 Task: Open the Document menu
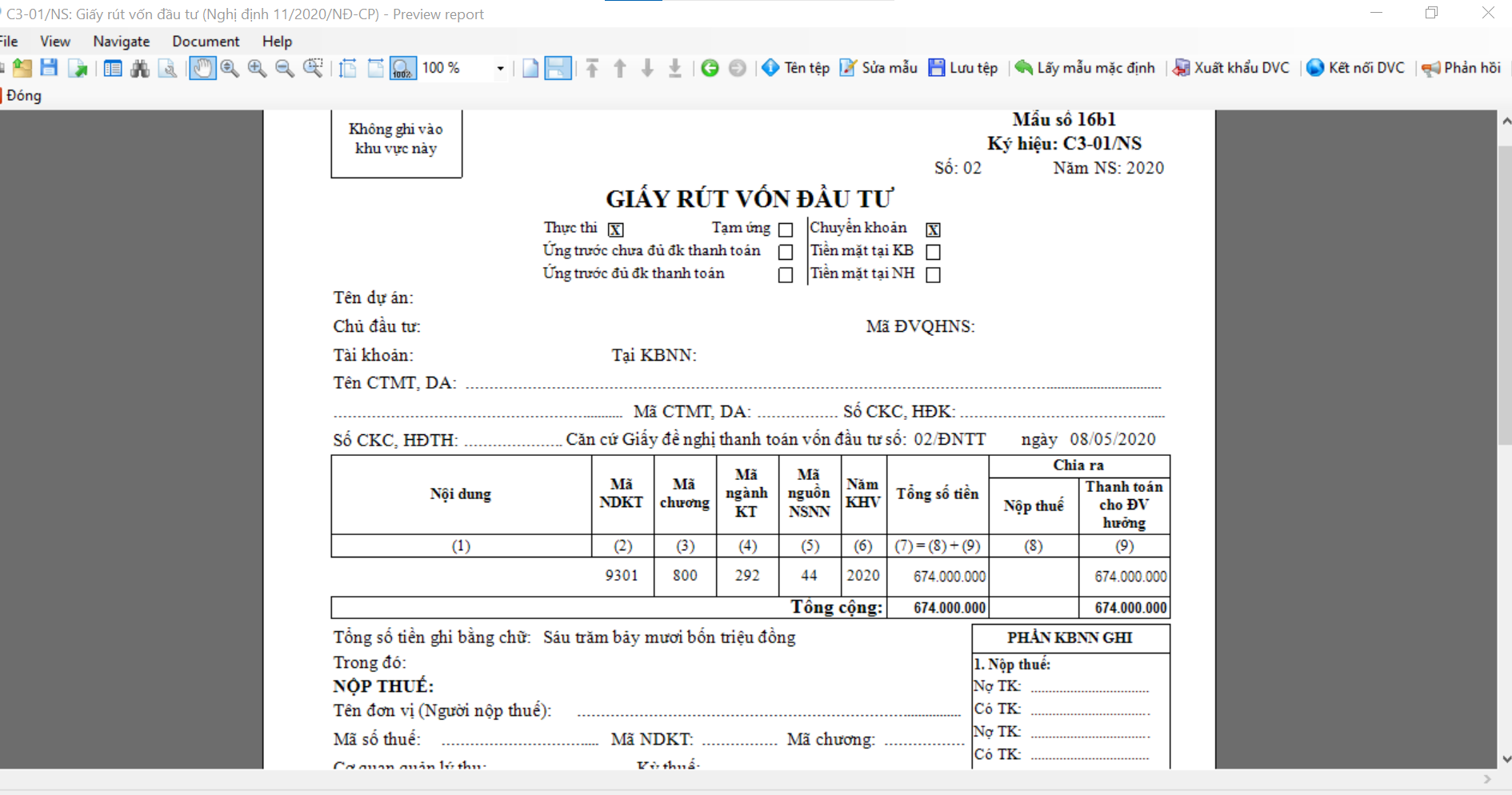pyautogui.click(x=206, y=42)
